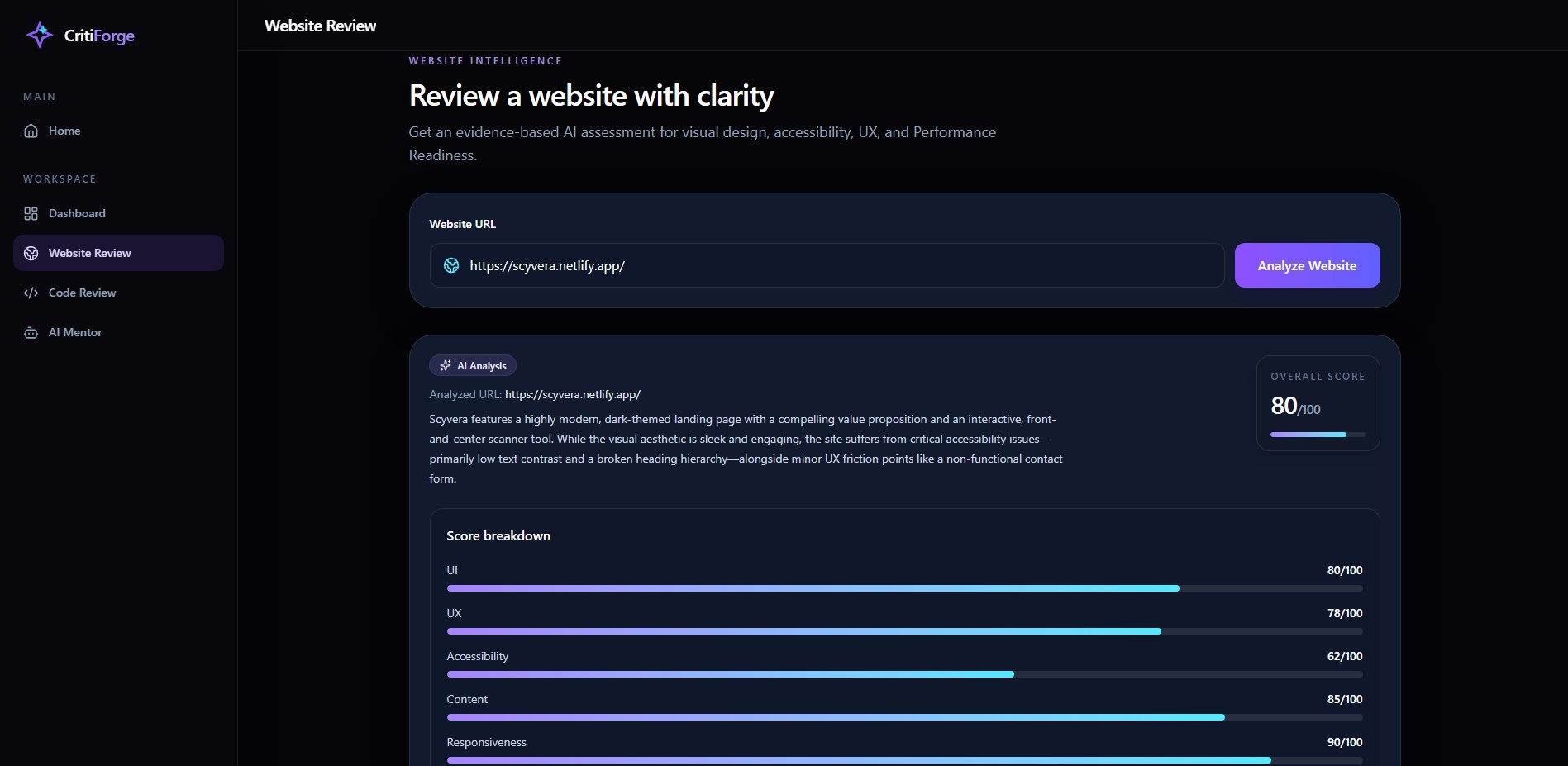Viewport: 1568px width, 766px height.
Task: Click the CritiForge star logo icon
Action: coord(40,35)
